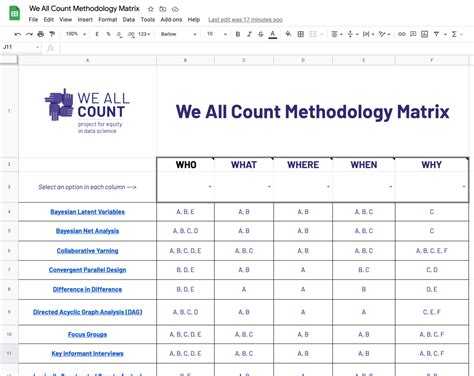
Task: Open text wrapping options
Action: [x=368, y=34]
